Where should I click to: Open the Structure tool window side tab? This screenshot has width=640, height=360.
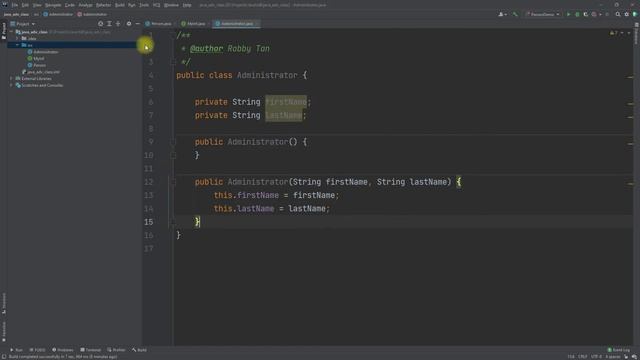[x=4, y=303]
